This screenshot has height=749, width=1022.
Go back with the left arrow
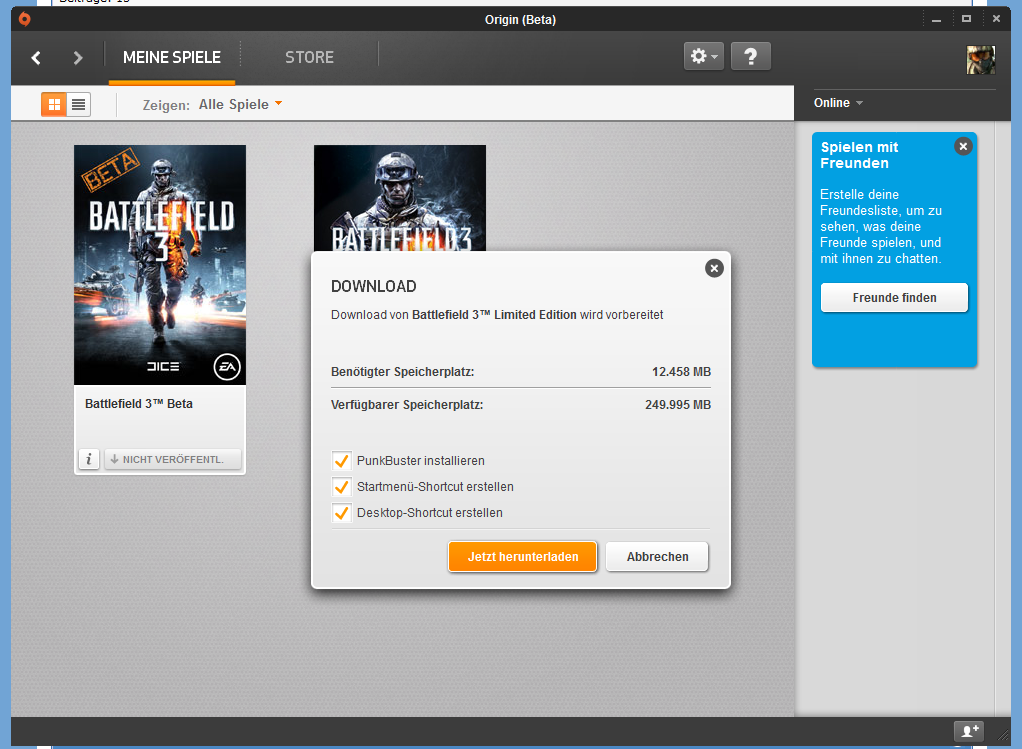click(36, 58)
